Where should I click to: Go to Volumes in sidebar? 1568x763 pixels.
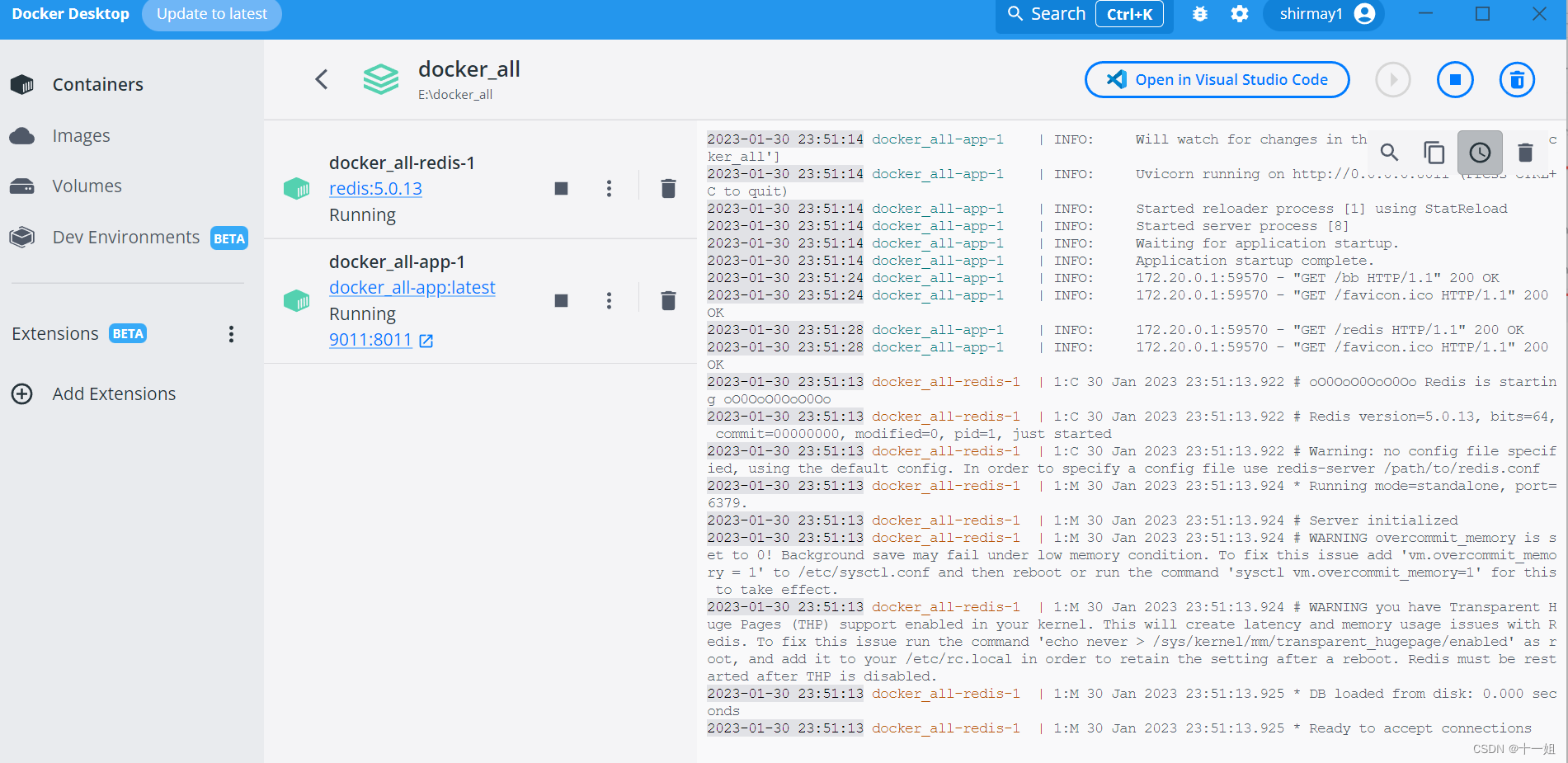click(87, 186)
